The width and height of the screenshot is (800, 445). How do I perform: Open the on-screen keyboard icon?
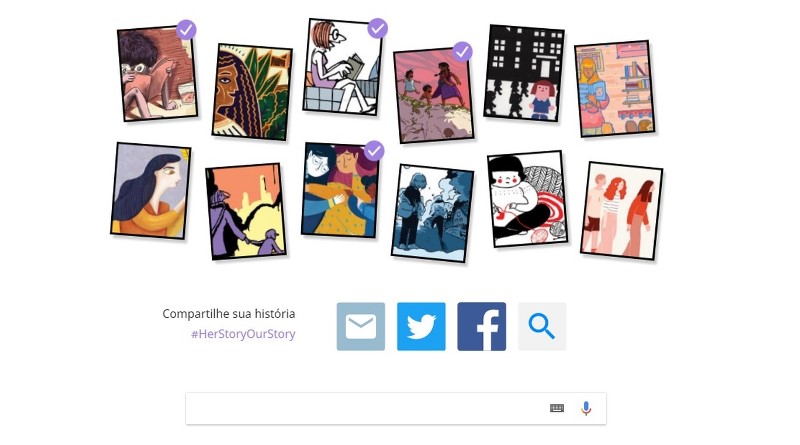pos(557,408)
